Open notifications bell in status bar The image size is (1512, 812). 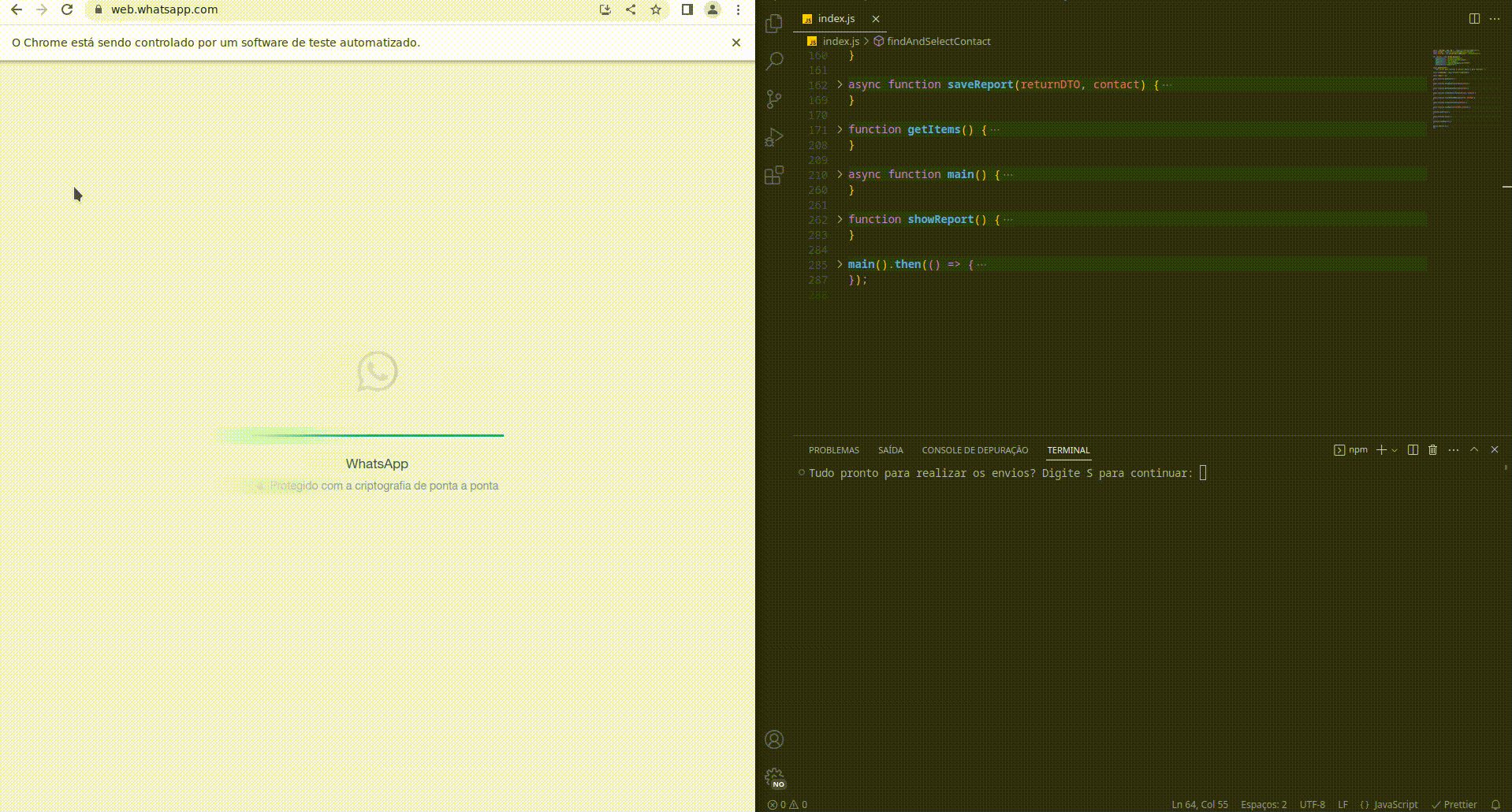click(x=1495, y=804)
